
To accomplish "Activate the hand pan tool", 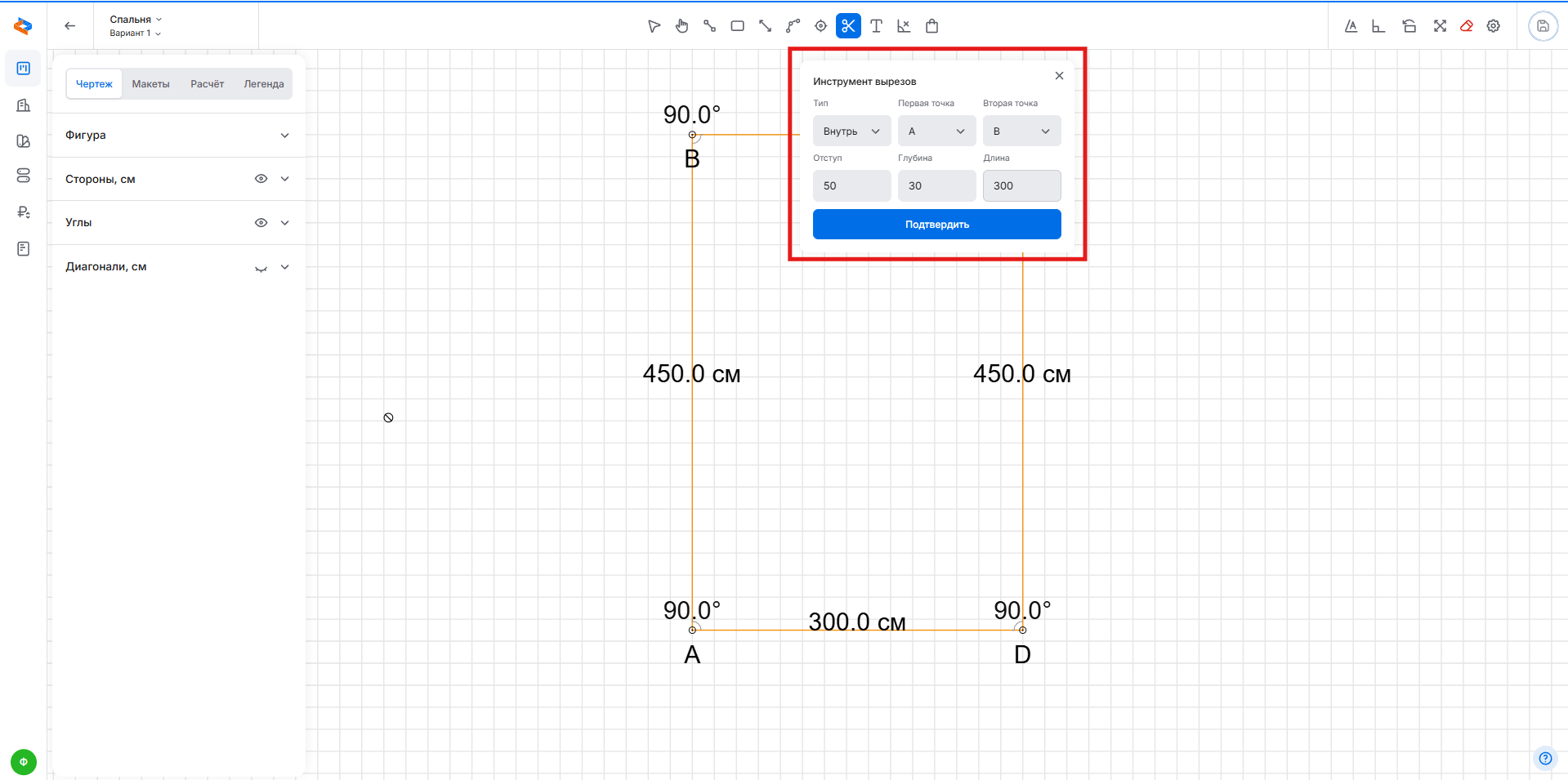I will click(x=682, y=26).
